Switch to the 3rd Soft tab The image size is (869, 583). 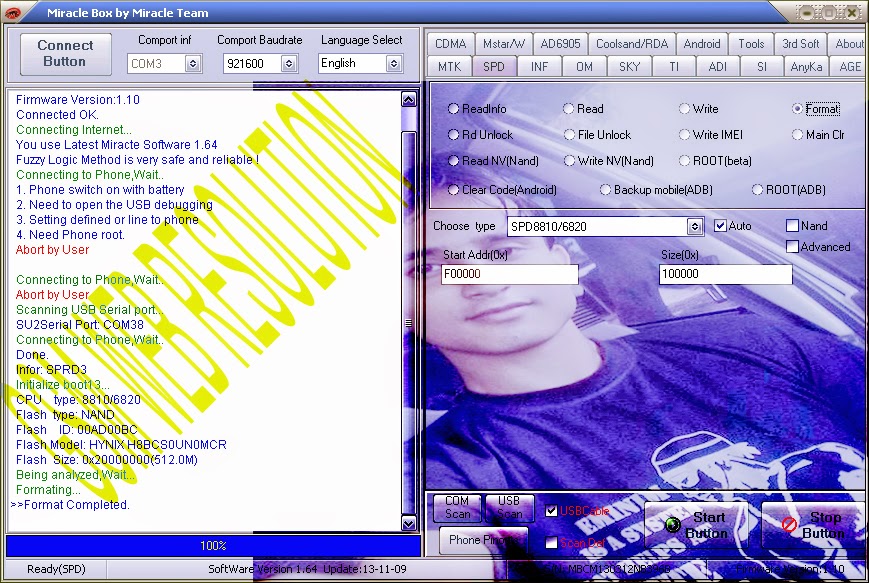point(800,44)
